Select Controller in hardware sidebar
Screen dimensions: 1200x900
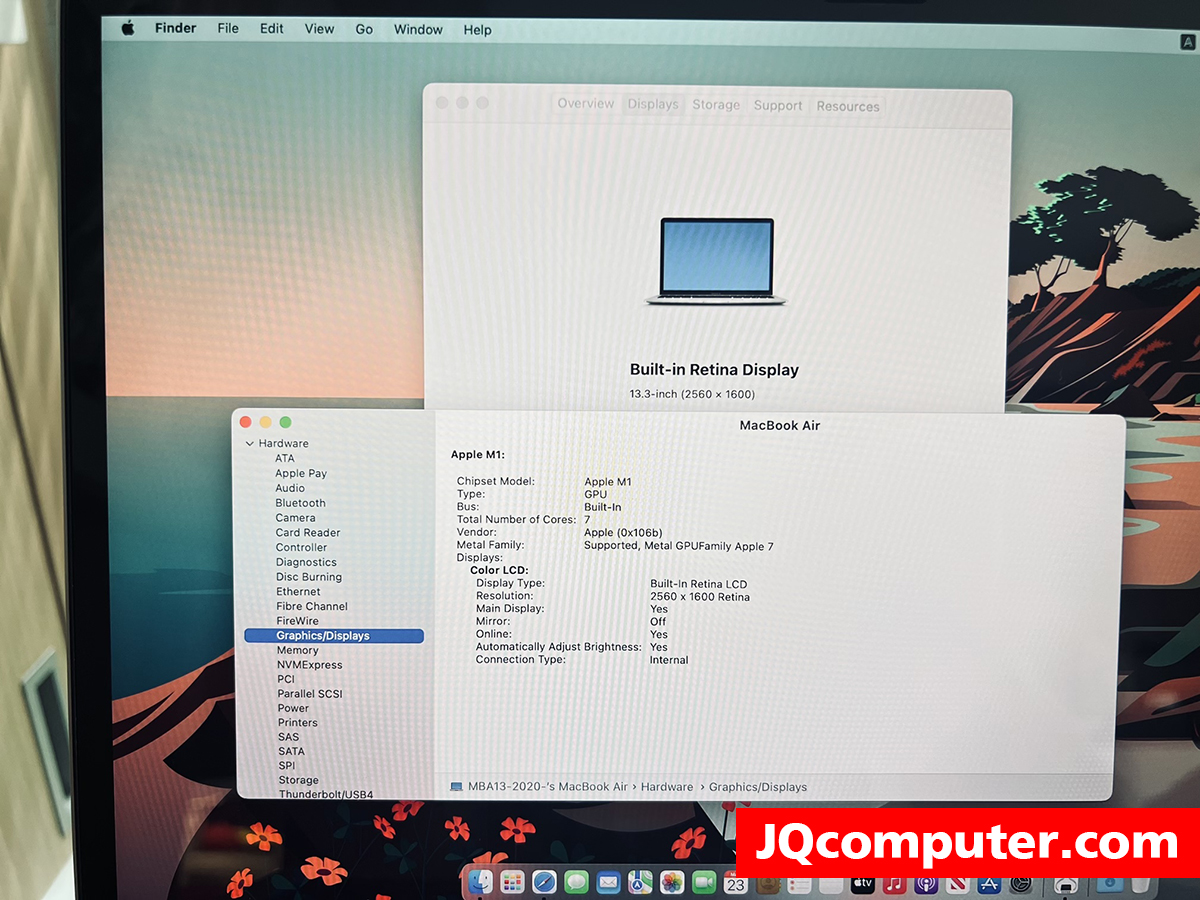tap(302, 547)
